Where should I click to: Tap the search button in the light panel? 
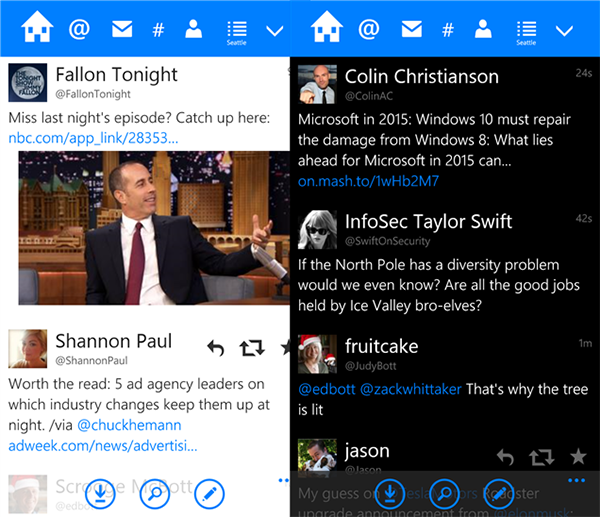click(155, 494)
